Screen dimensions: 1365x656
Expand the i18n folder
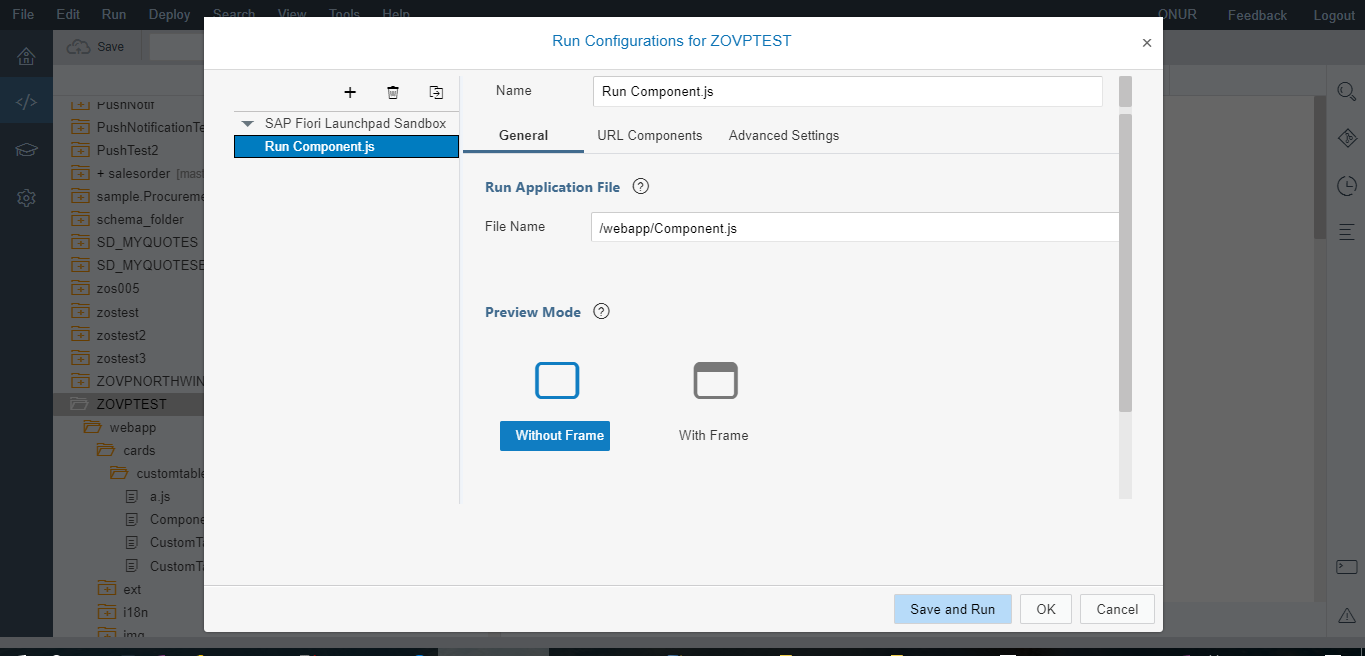tap(106, 612)
